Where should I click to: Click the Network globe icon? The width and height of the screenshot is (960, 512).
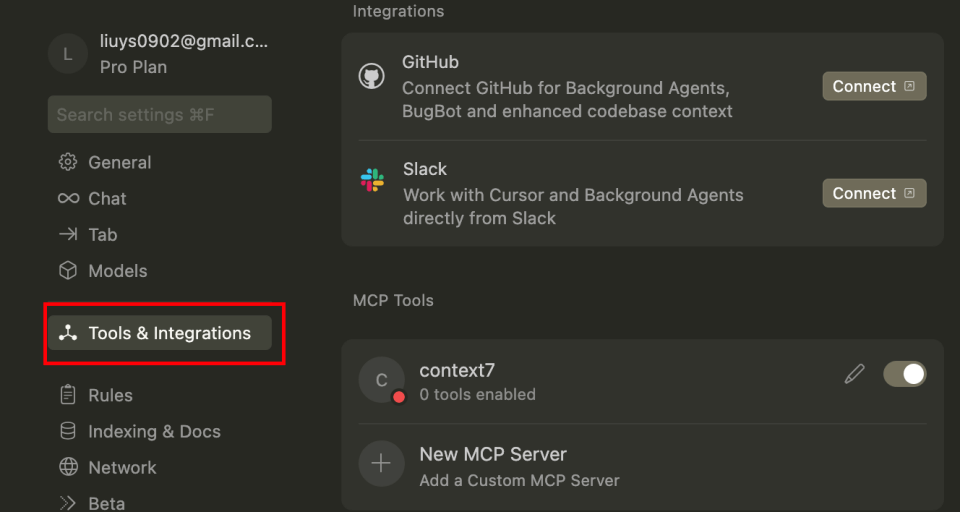(68, 467)
